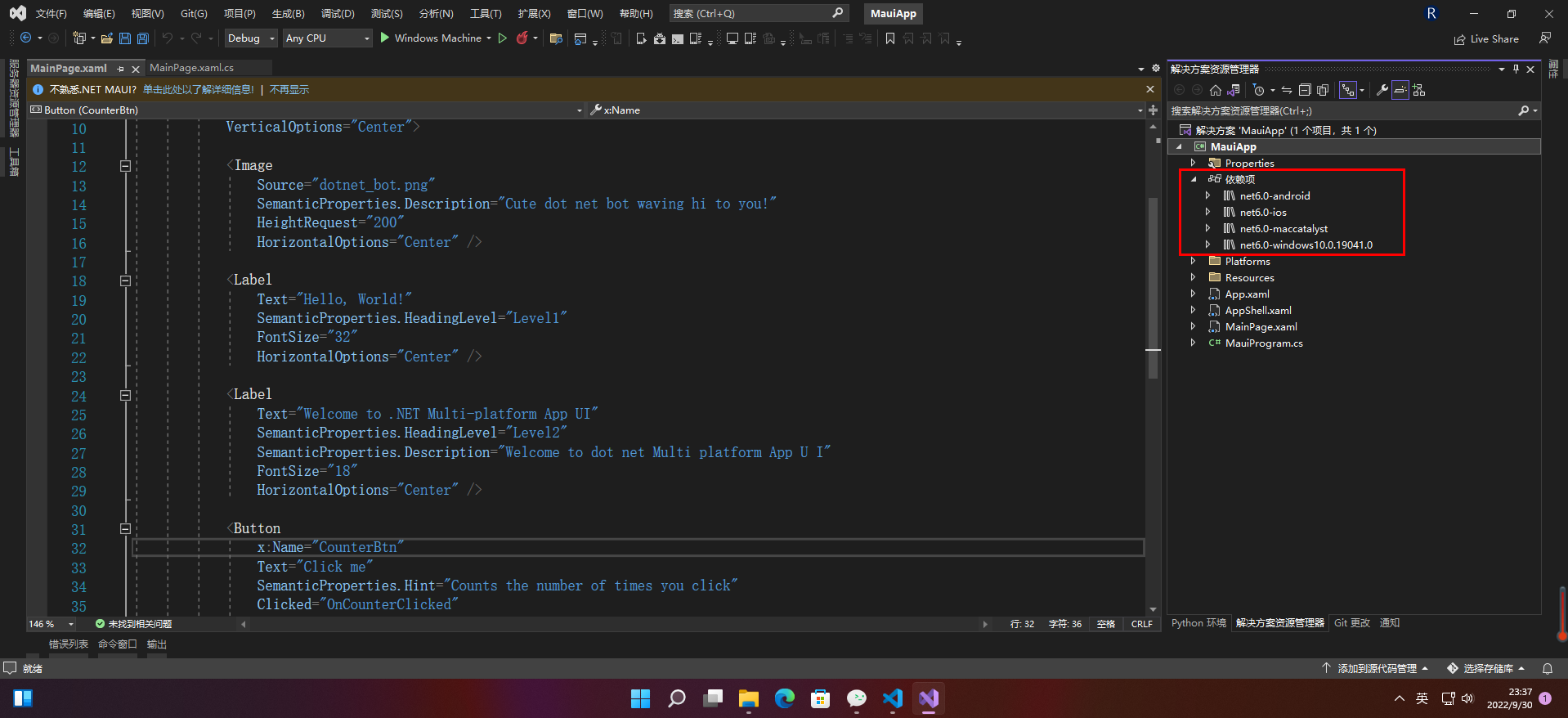The image size is (1568, 718).
Task: Click the notifications bell in status bar
Action: [x=1548, y=668]
